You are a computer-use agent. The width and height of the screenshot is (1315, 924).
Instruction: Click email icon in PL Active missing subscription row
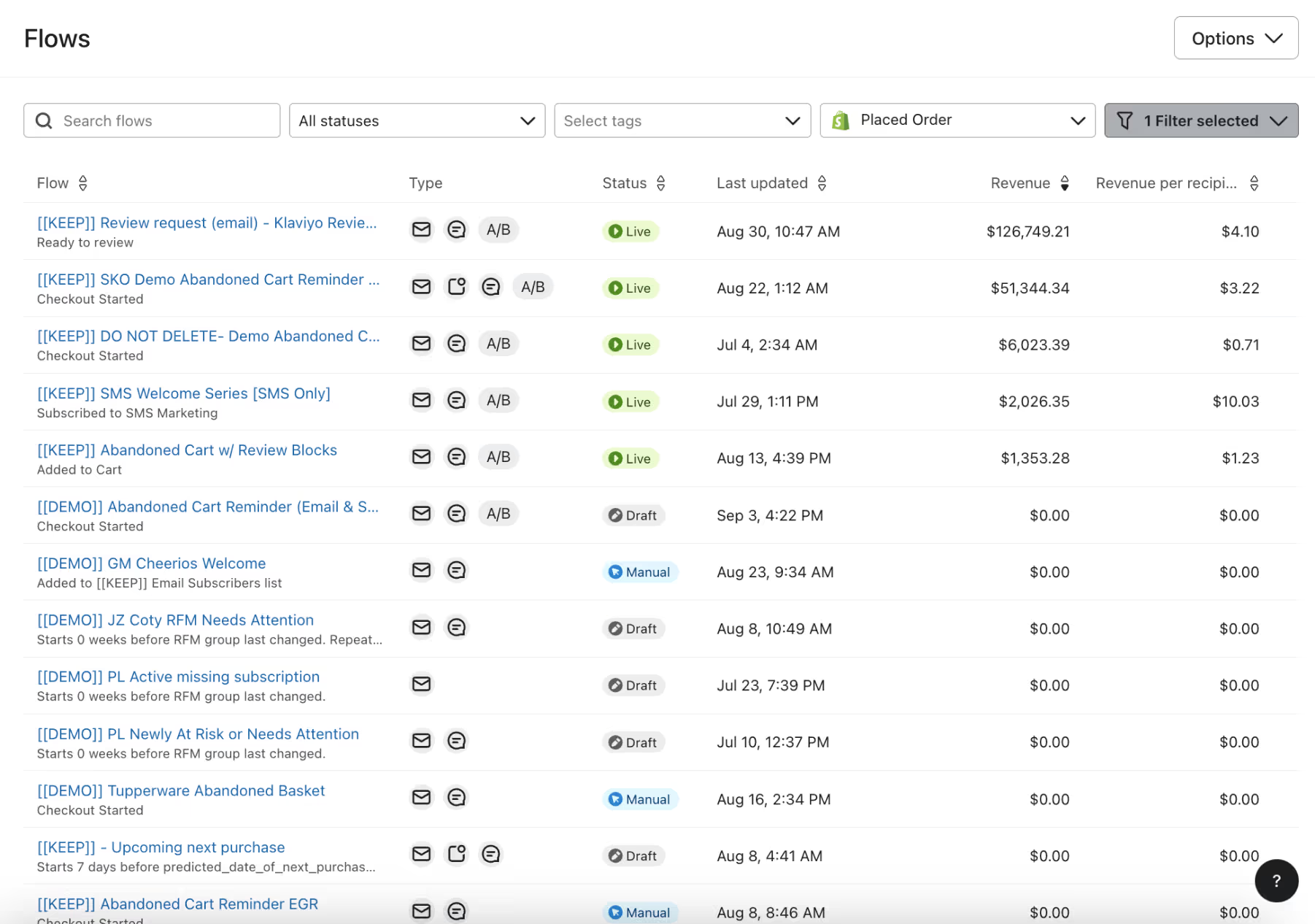421,684
